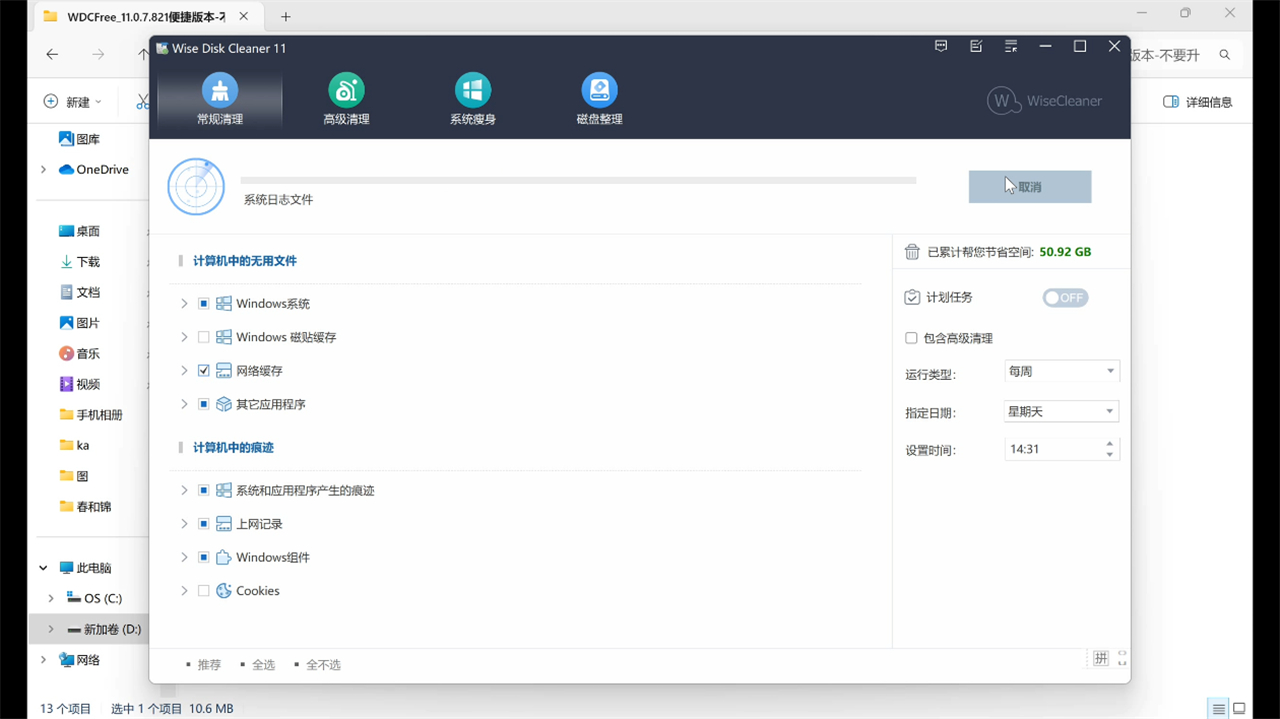Viewport: 1280px width, 719px height.
Task: Expand the 其它应用程序 row
Action: pos(184,404)
